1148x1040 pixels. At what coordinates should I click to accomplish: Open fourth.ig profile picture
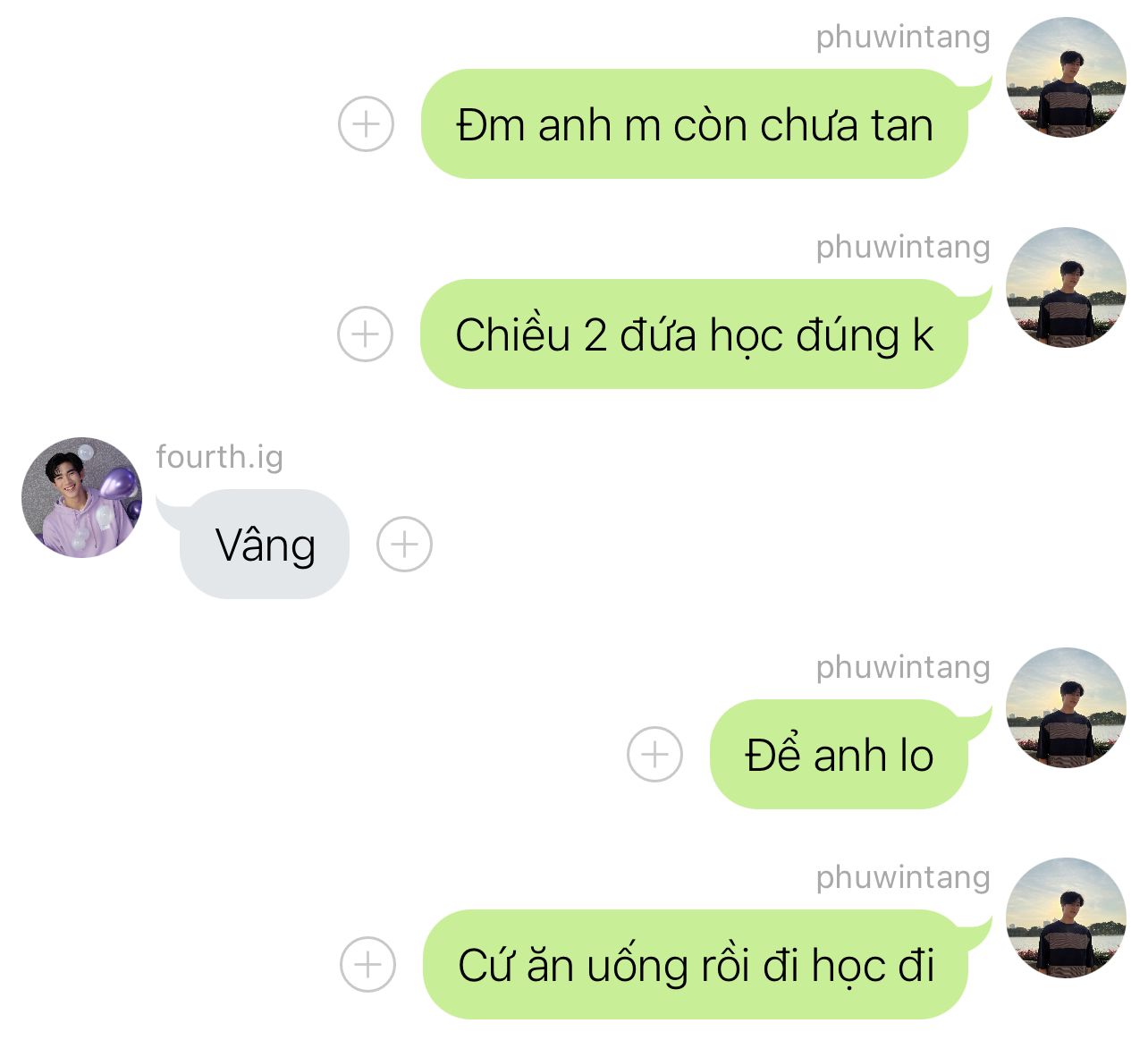point(81,497)
